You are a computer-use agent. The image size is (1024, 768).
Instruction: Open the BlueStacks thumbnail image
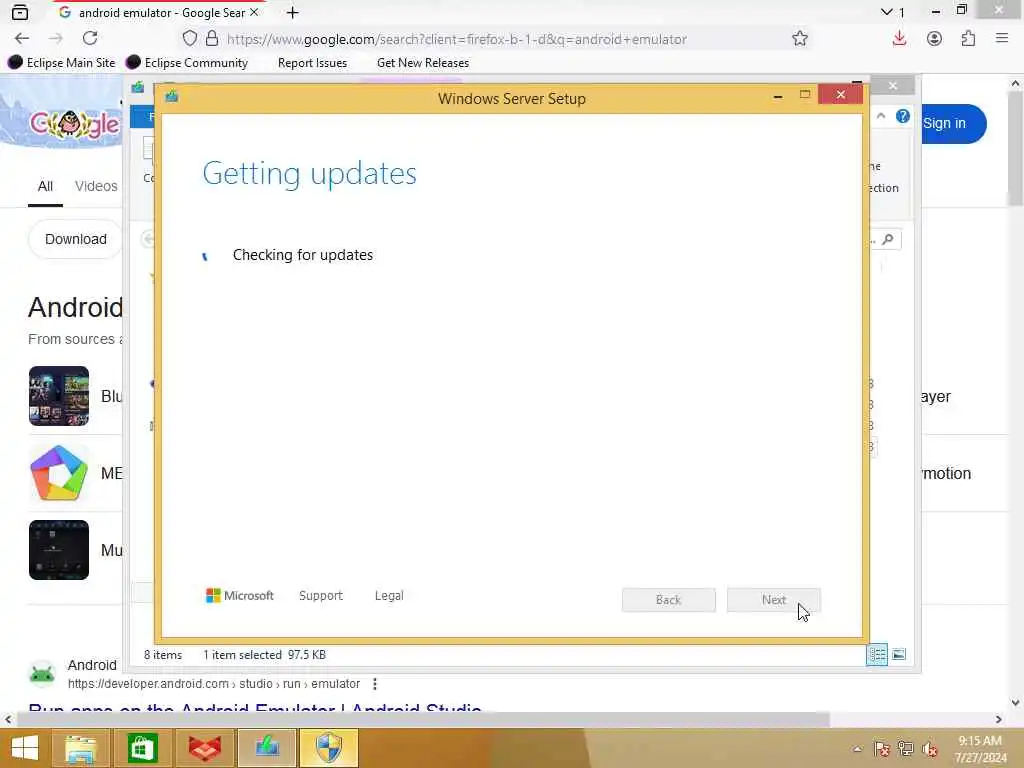[x=59, y=396]
